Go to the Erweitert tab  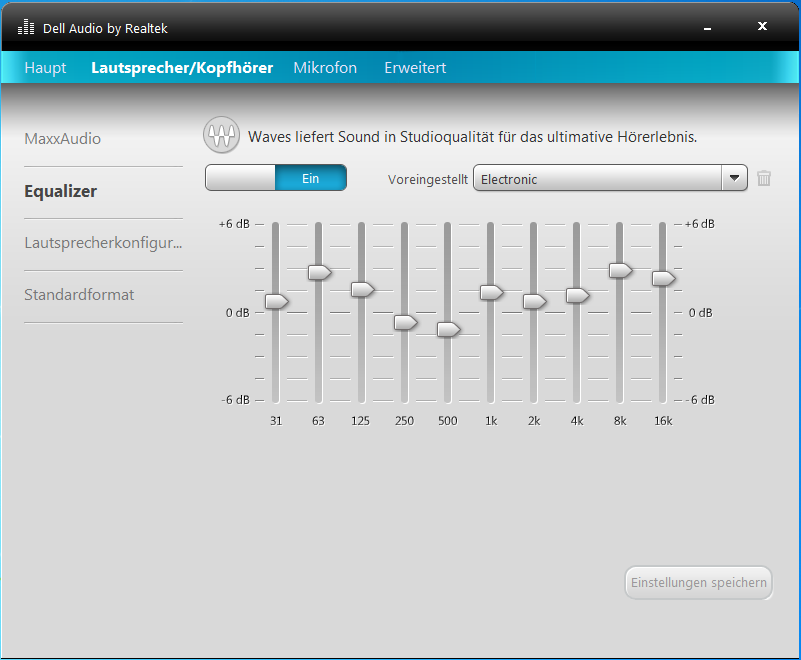tap(415, 68)
